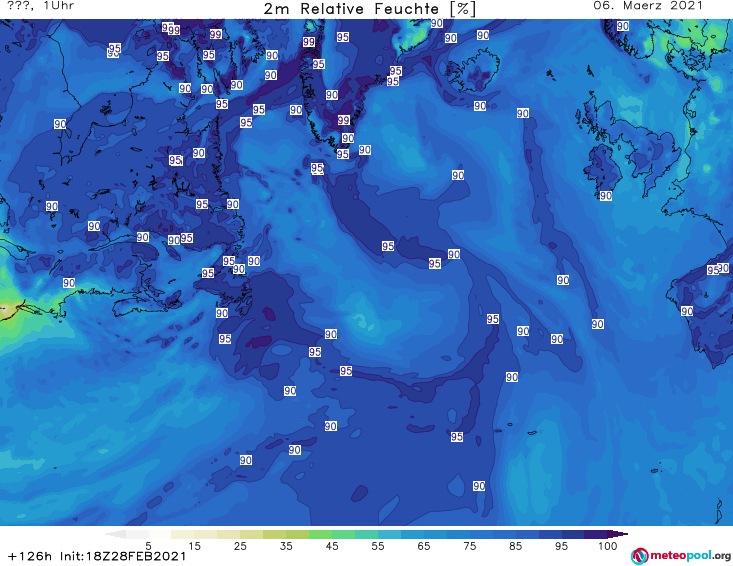Click the 90 contour label at Ireland's south coast
Image resolution: width=733 pixels, height=566 pixels.
(x=606, y=196)
